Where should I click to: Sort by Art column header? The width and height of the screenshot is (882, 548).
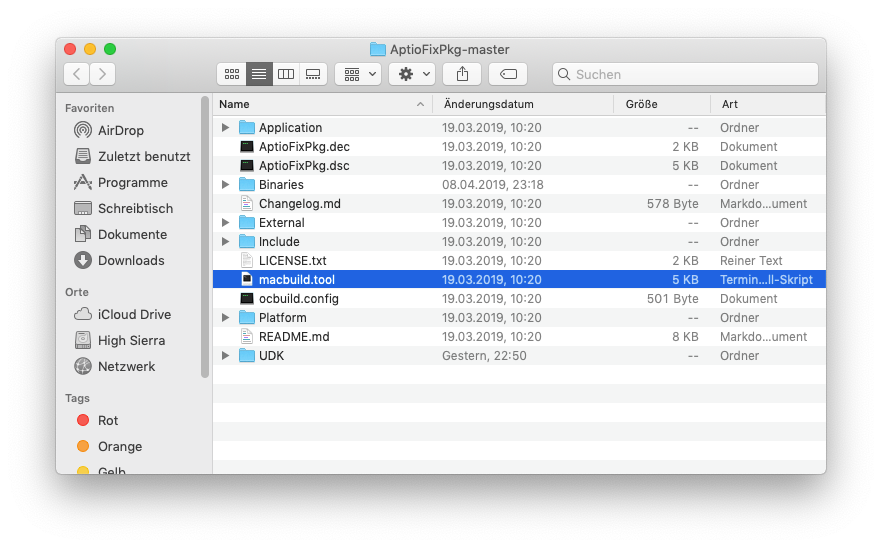768,104
